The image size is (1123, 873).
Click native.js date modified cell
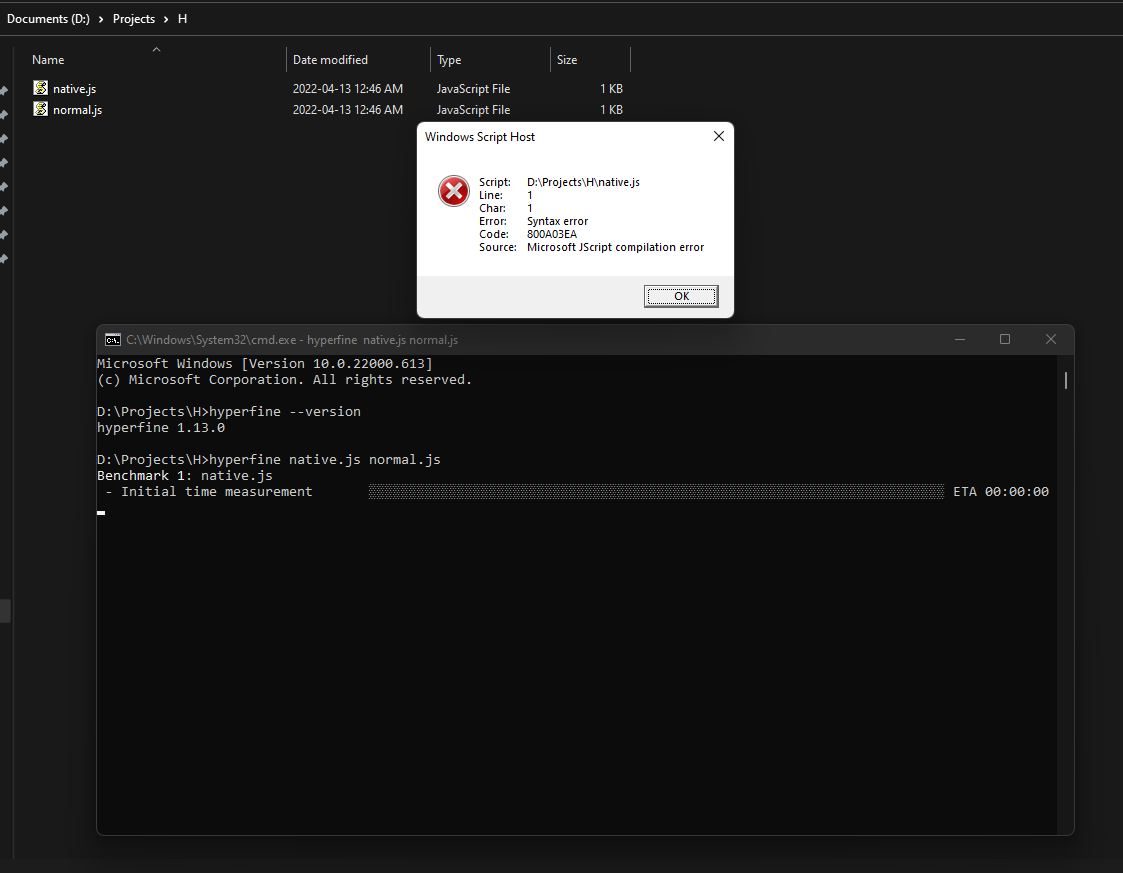pyautogui.click(x=347, y=89)
